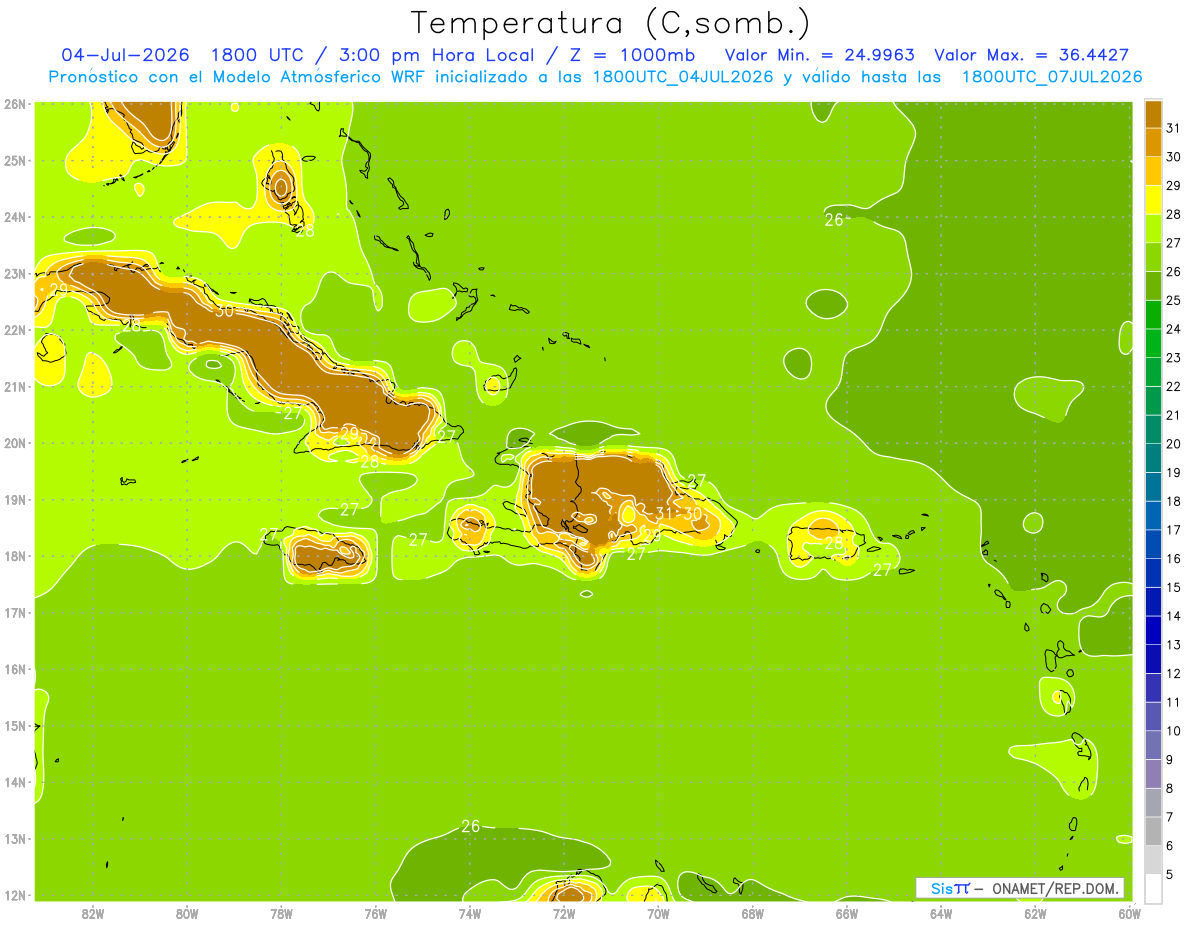Image resolution: width=1200 pixels, height=927 pixels.
Task: Pick the yellow swatch between 28 and 29
Action: [1153, 199]
